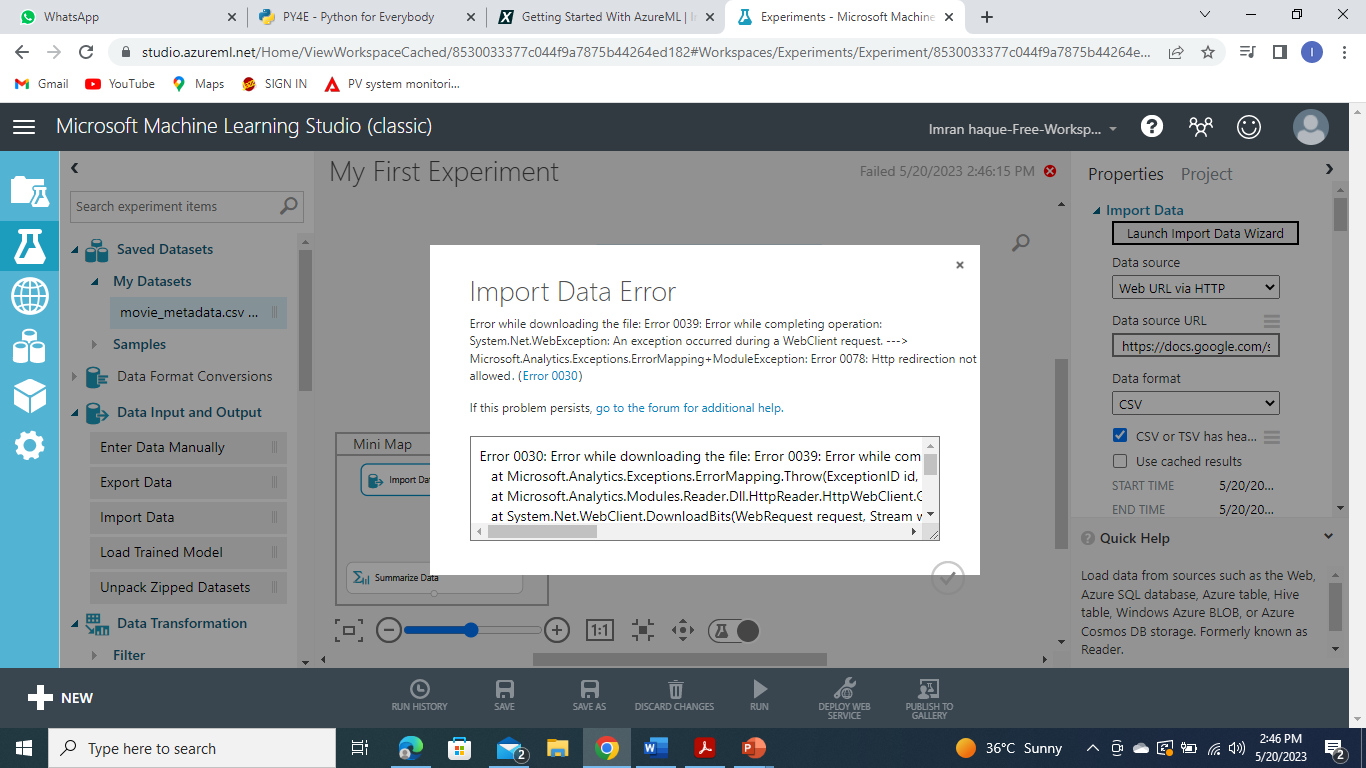
Task: Expand Data Format Conversions category
Action: tap(74, 377)
